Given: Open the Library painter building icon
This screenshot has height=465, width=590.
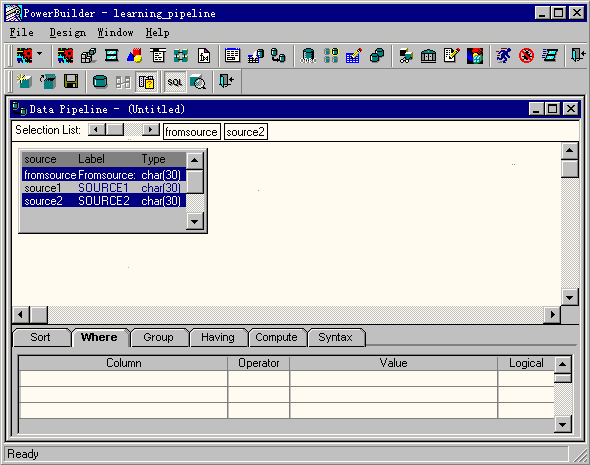Looking at the screenshot, I should (429, 56).
